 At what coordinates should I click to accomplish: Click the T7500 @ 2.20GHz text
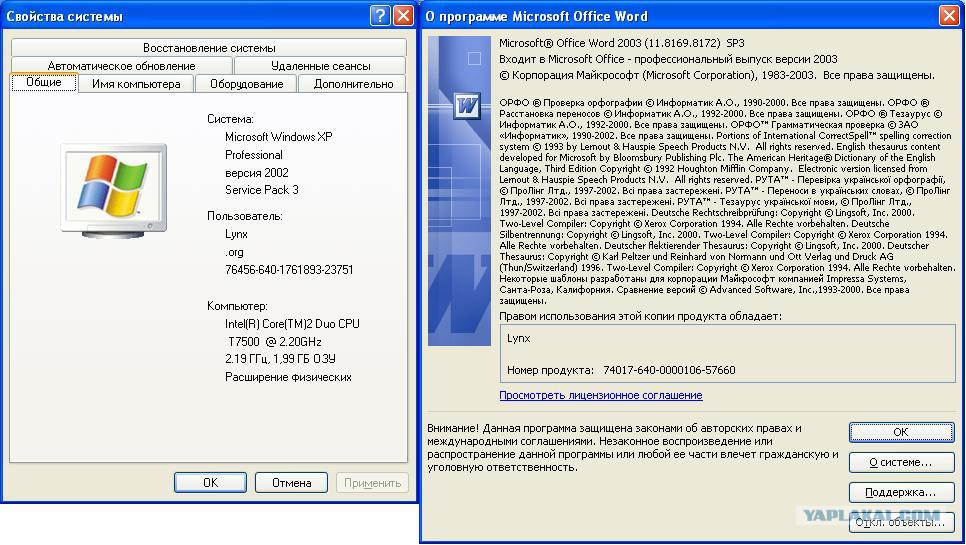click(x=275, y=341)
